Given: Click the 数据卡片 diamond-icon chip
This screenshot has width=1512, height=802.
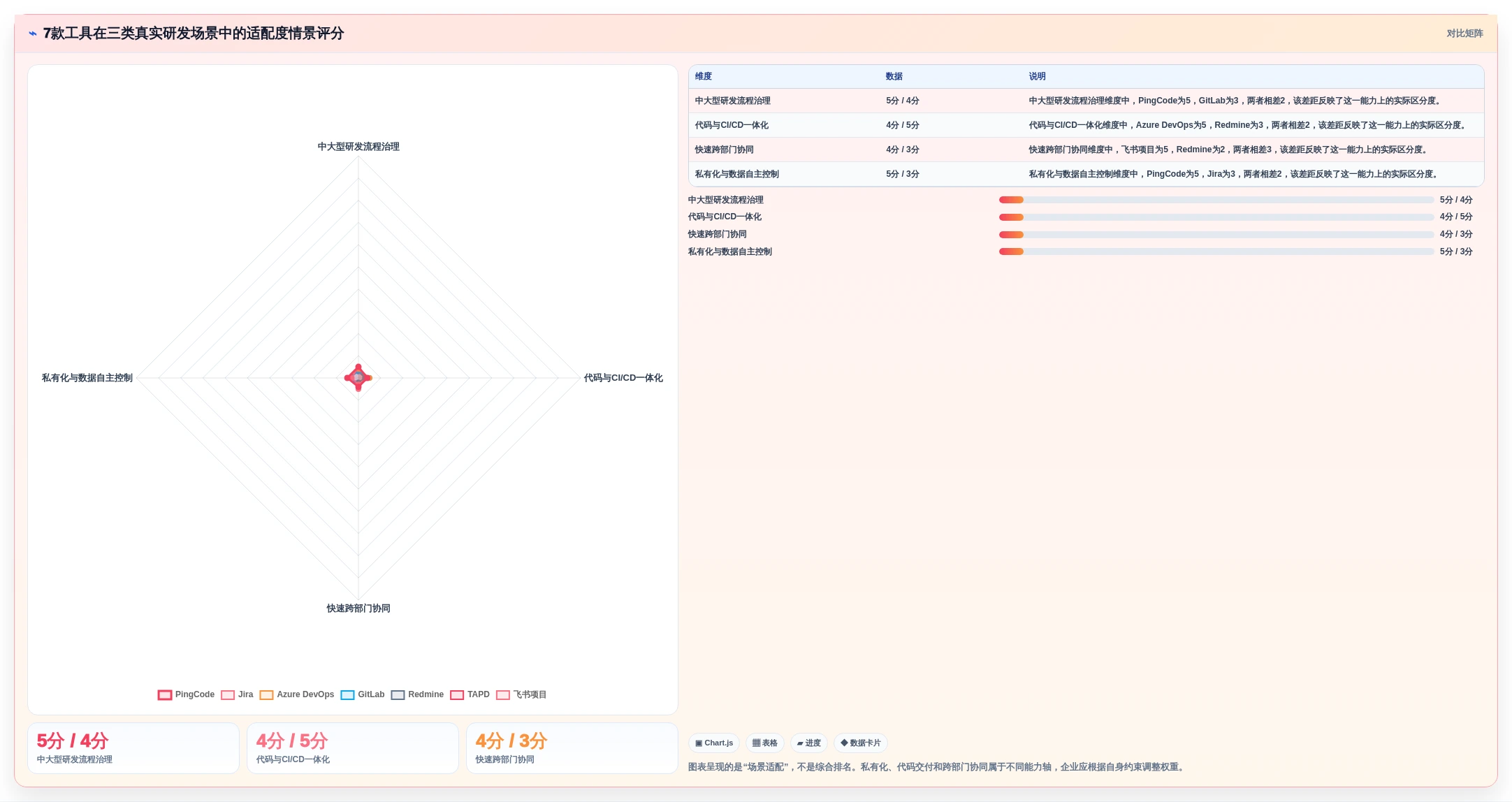Looking at the screenshot, I should click(x=861, y=743).
